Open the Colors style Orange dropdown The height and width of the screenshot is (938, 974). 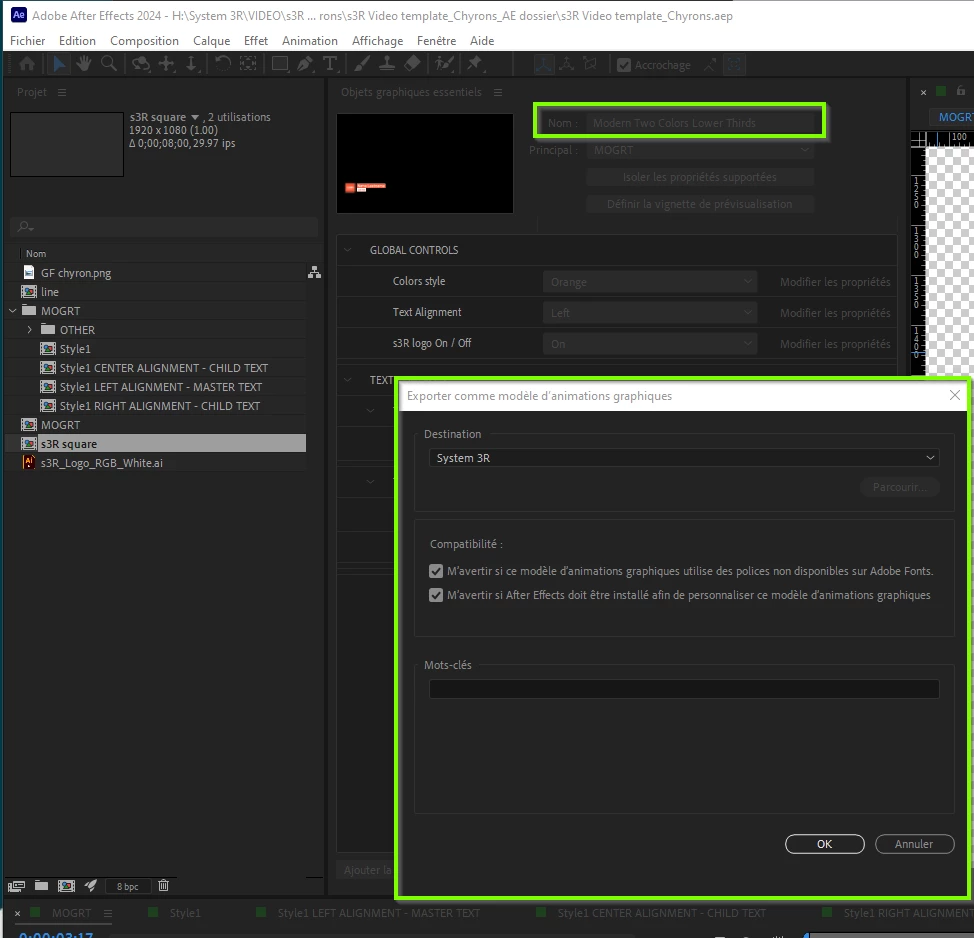coord(650,282)
